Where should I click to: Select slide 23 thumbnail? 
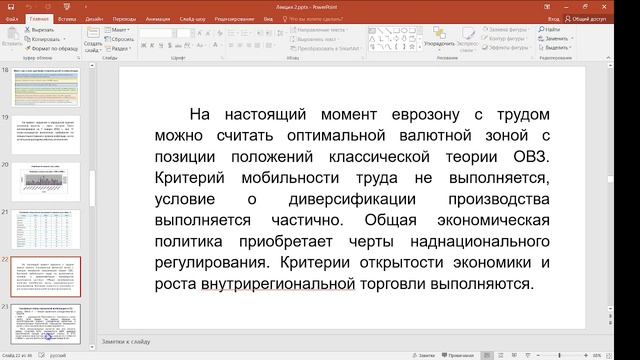tap(46, 324)
